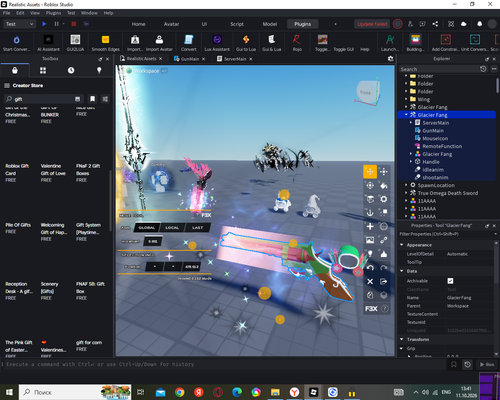Switch to the ServerMain script tab

point(235,59)
